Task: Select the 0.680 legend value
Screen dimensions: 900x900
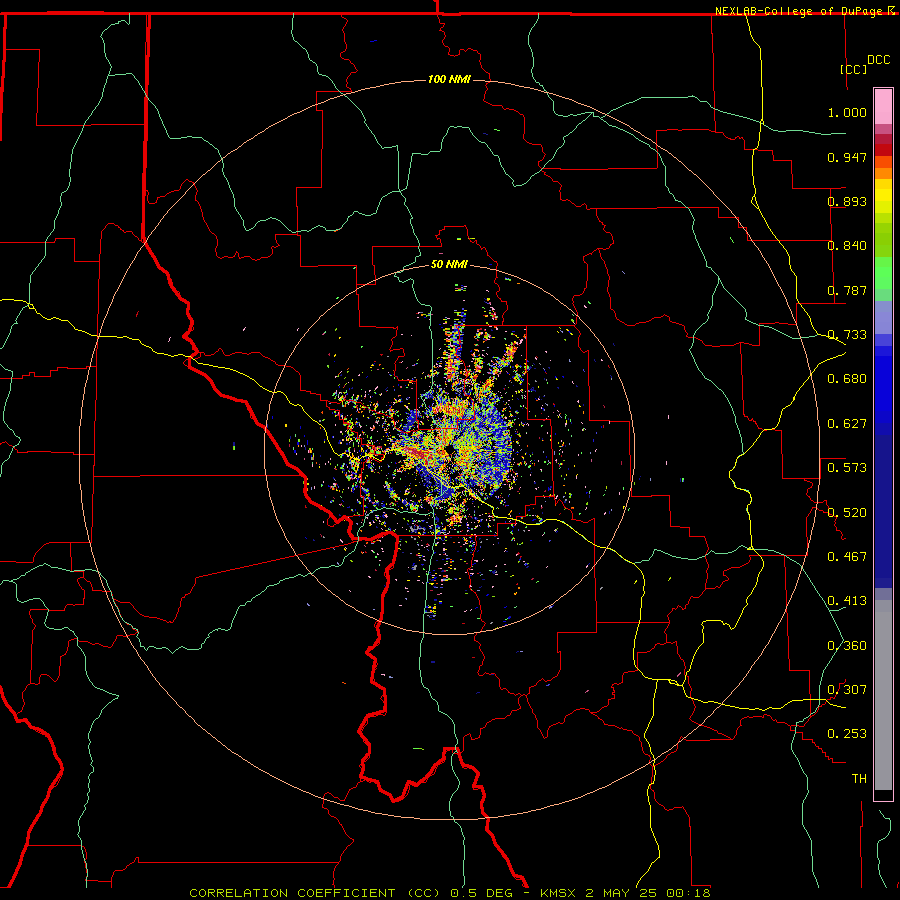Action: (x=847, y=379)
